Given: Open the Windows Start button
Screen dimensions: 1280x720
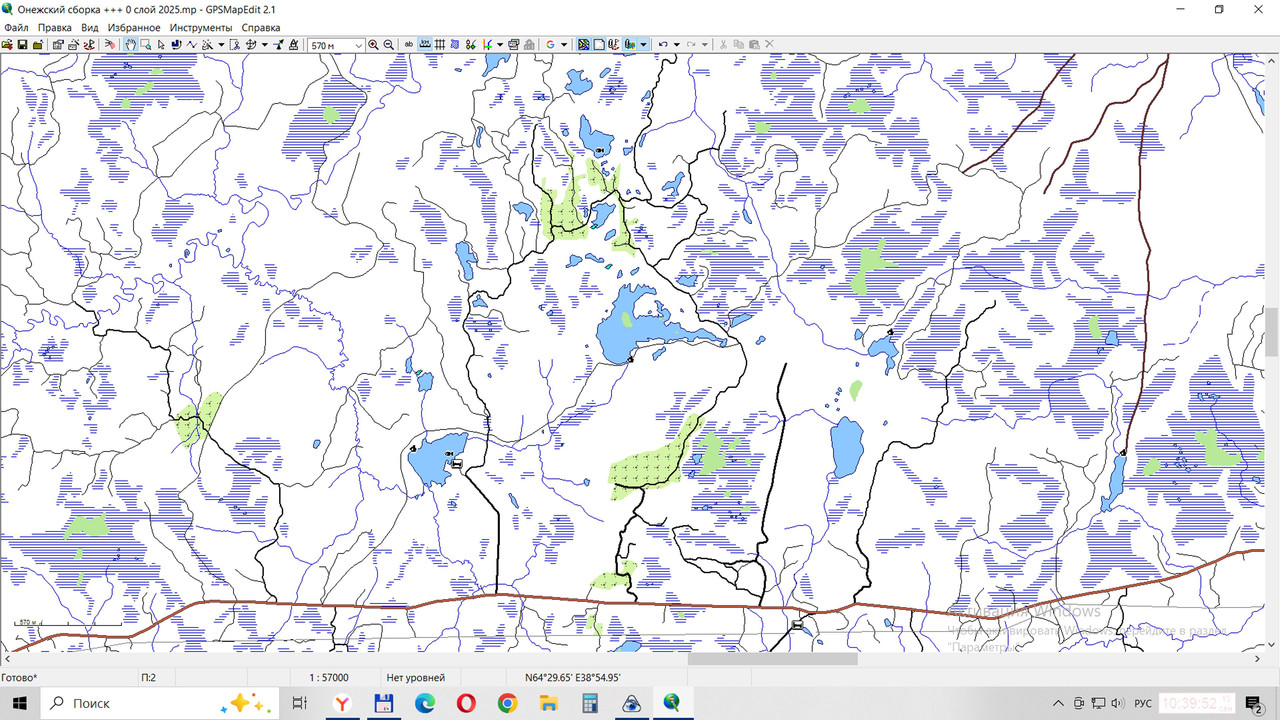Looking at the screenshot, I should (x=20, y=703).
